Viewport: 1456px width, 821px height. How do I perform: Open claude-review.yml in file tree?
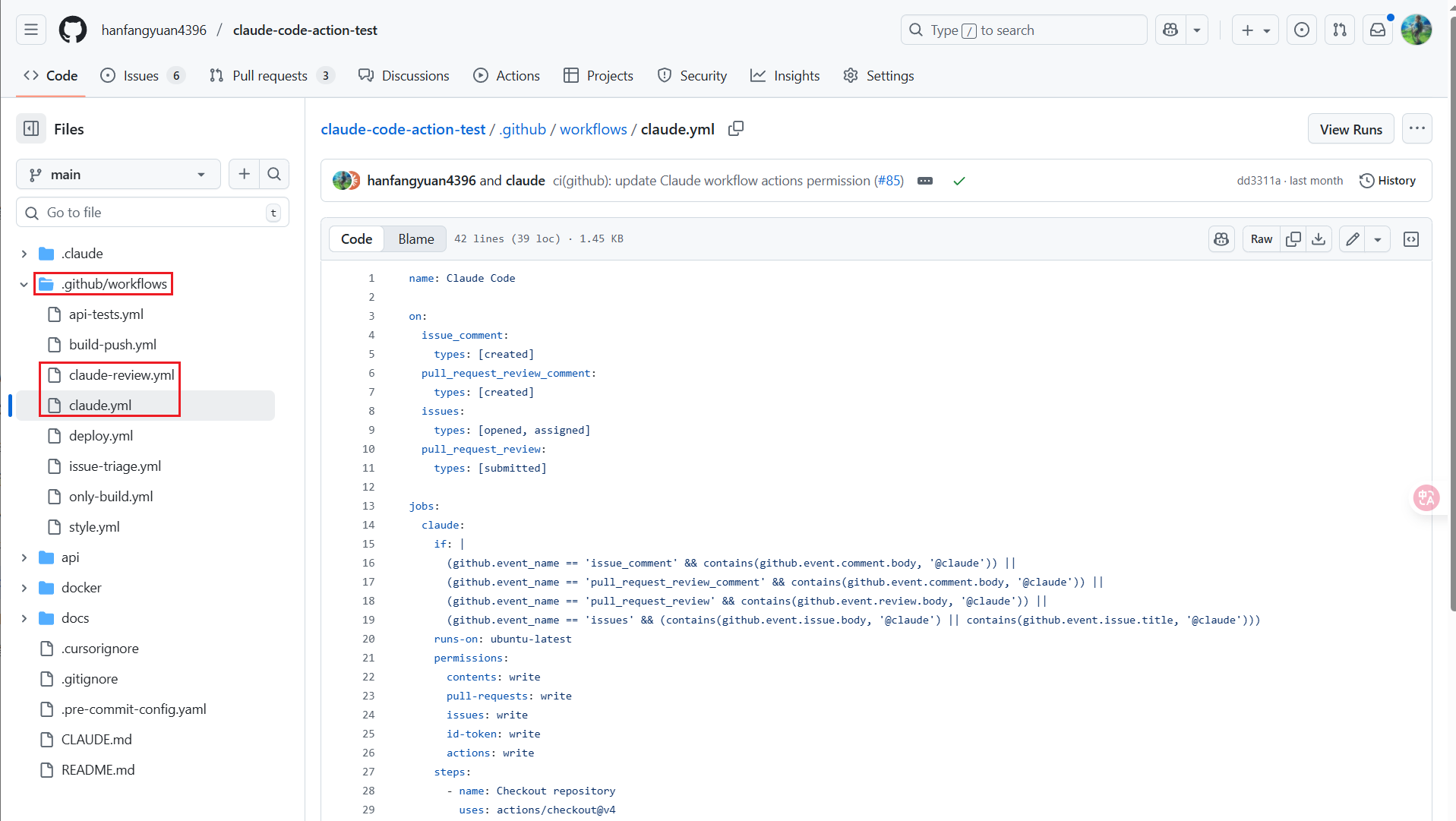(122, 374)
